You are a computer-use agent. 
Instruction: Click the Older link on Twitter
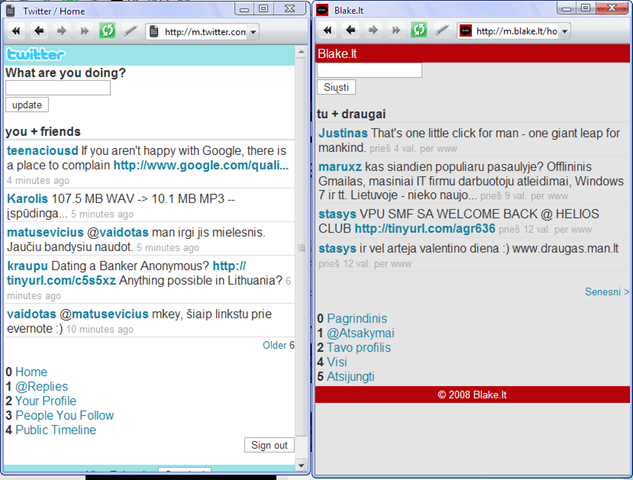tap(275, 346)
